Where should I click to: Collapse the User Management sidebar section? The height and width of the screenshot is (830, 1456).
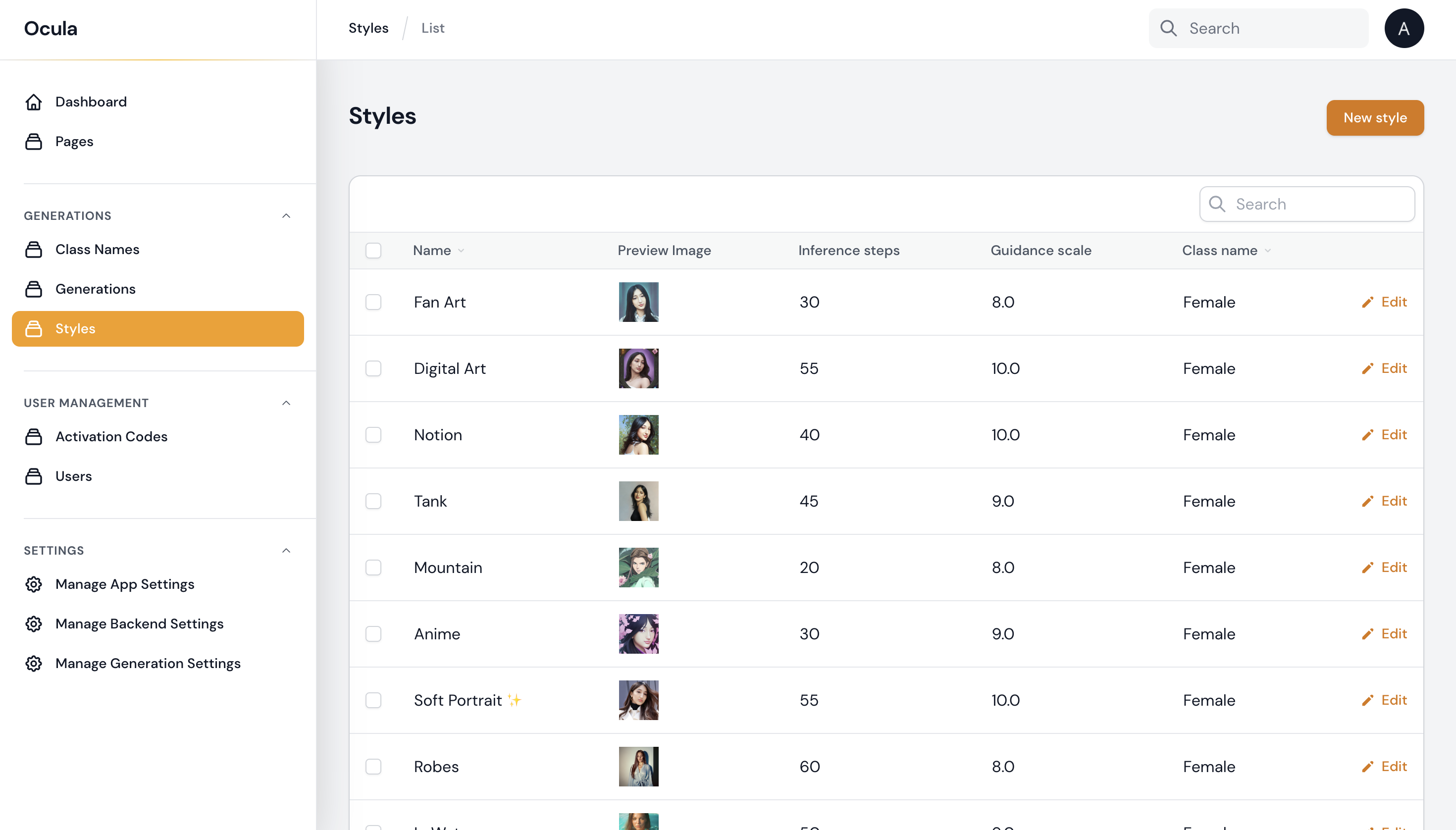286,403
